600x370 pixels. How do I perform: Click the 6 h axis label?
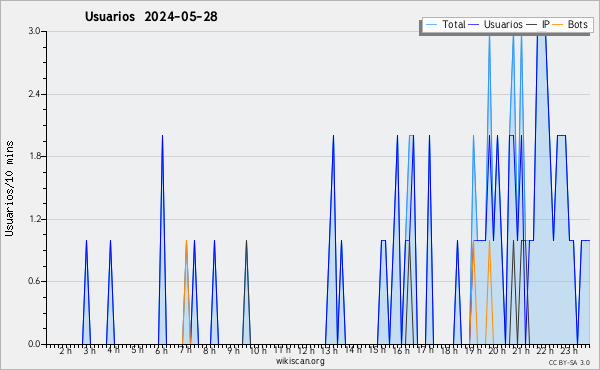[x=161, y=351]
